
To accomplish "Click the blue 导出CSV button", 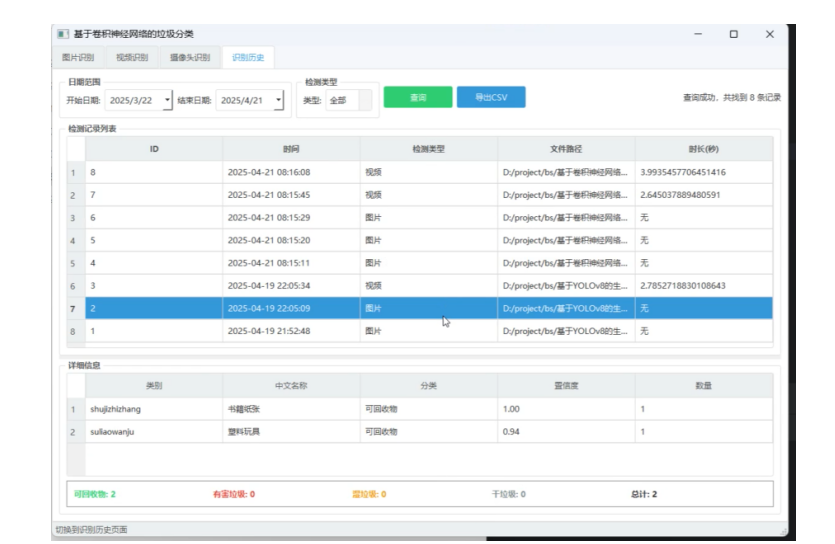I will pos(491,97).
